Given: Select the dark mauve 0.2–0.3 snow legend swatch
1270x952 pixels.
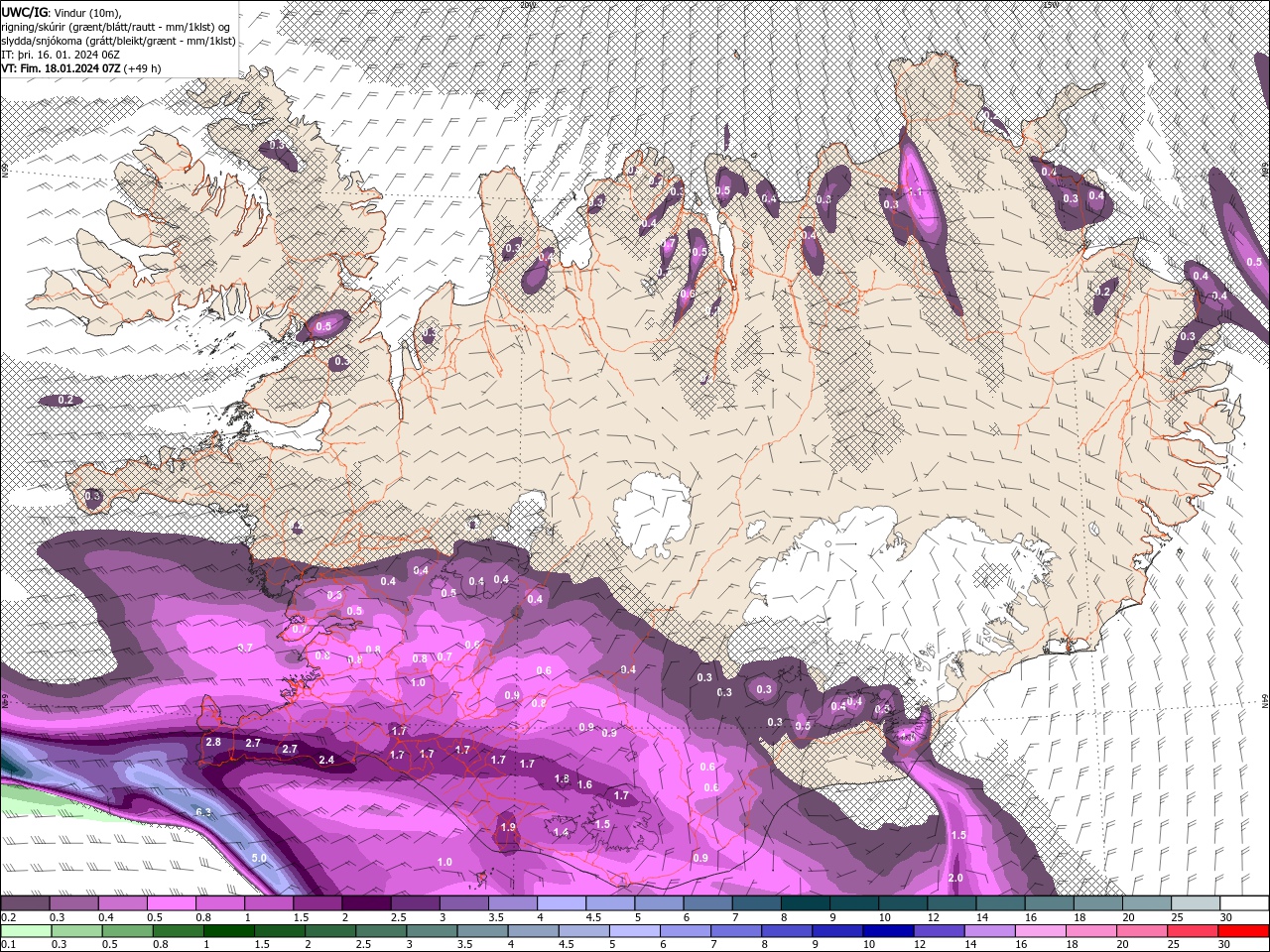Looking at the screenshot, I should pos(25,903).
